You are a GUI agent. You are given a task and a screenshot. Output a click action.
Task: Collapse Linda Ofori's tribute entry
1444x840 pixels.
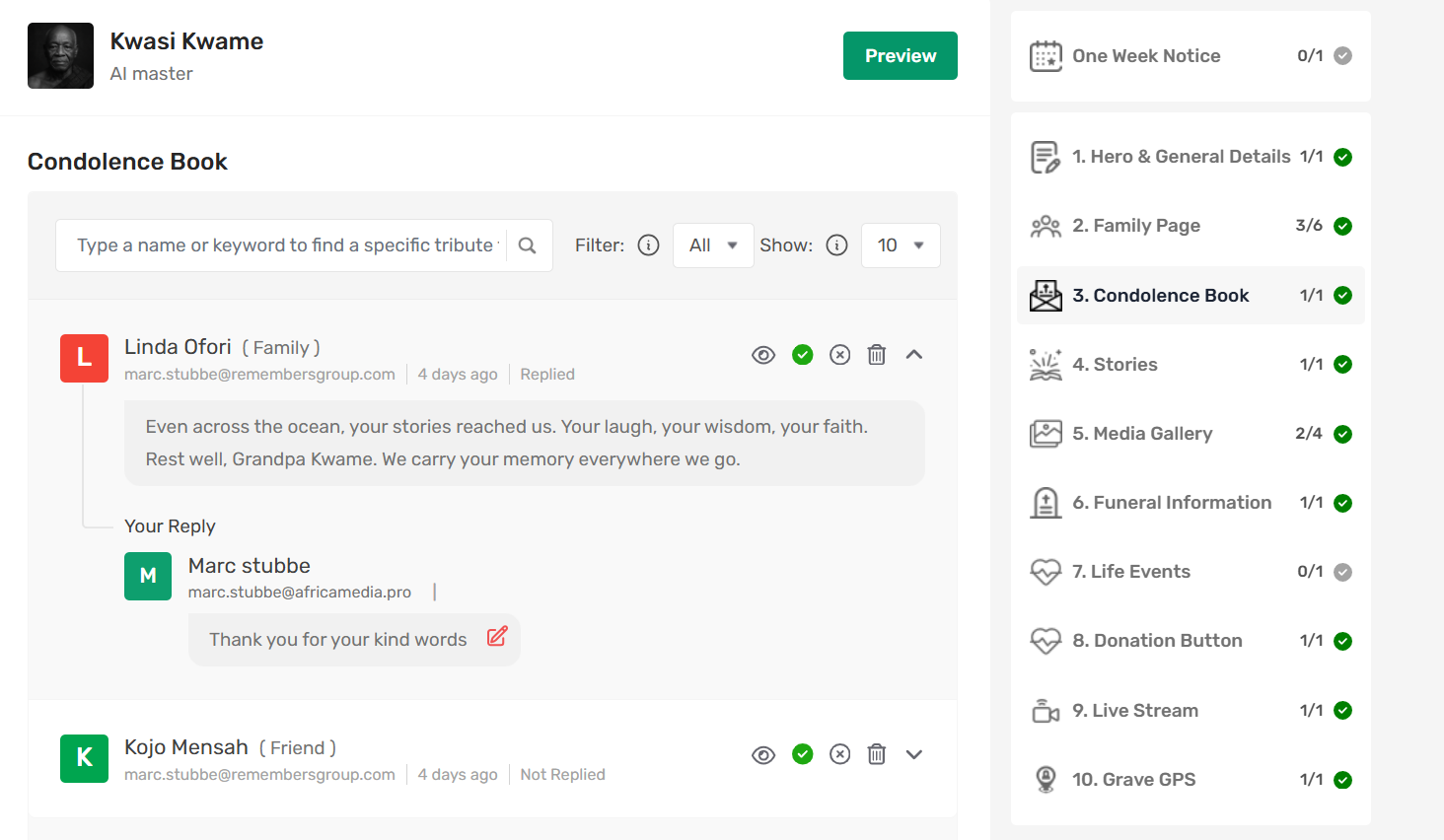click(x=914, y=355)
